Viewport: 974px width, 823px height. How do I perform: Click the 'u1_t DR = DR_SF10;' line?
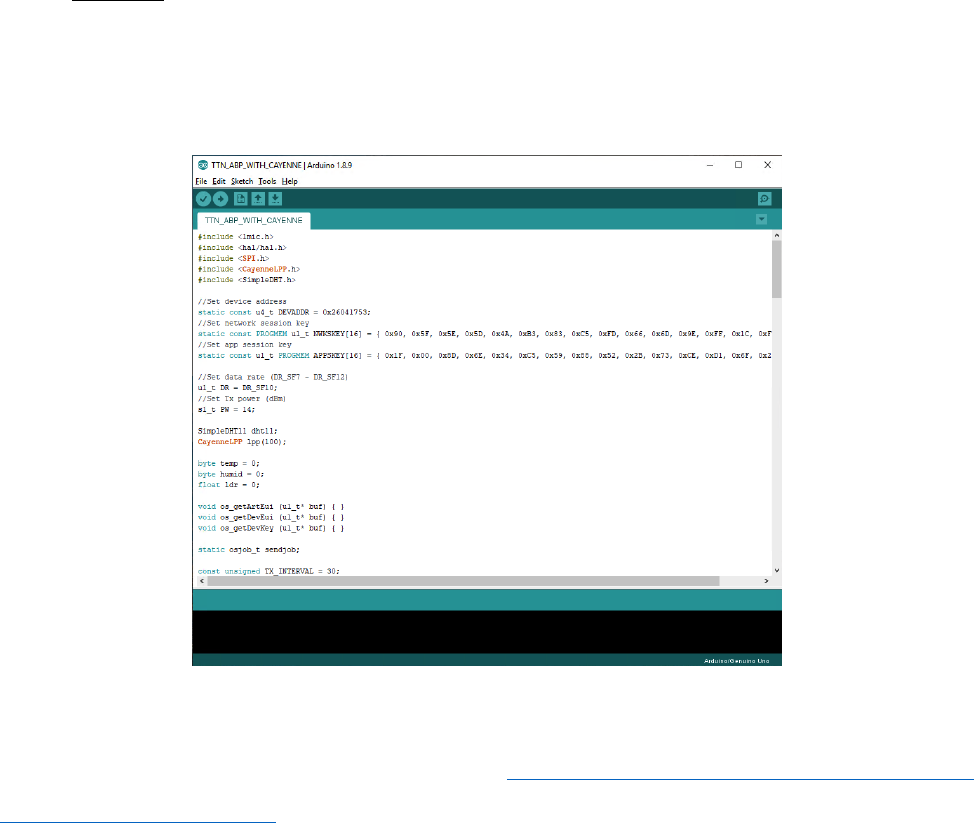pos(238,388)
